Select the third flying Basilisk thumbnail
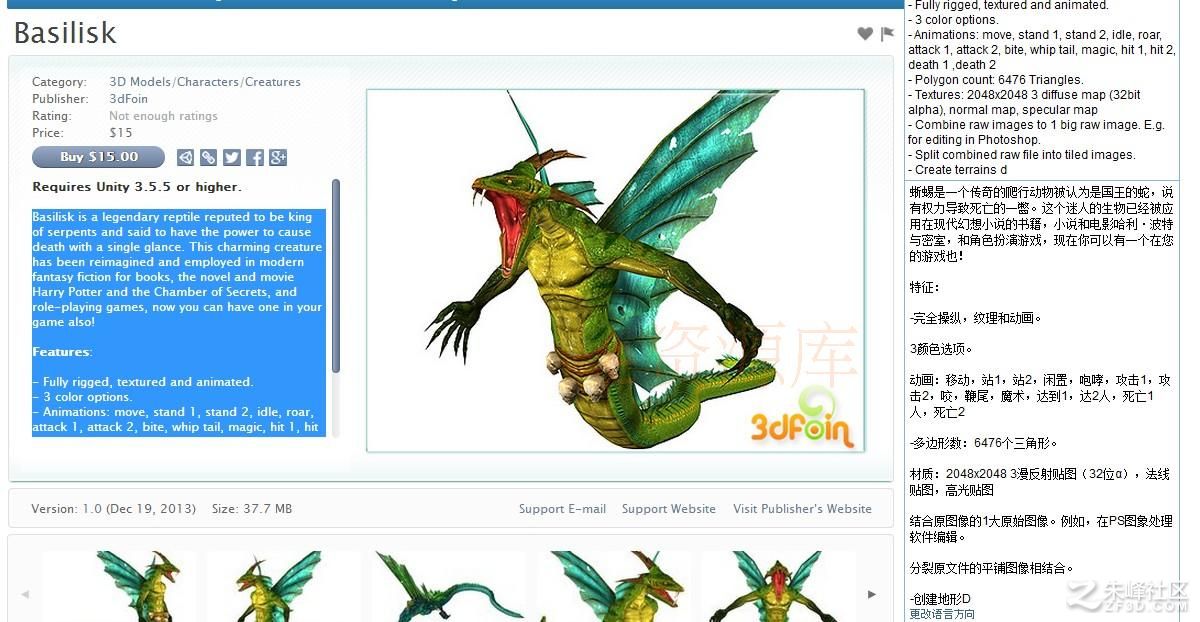This screenshot has width=1200, height=622. [449, 586]
